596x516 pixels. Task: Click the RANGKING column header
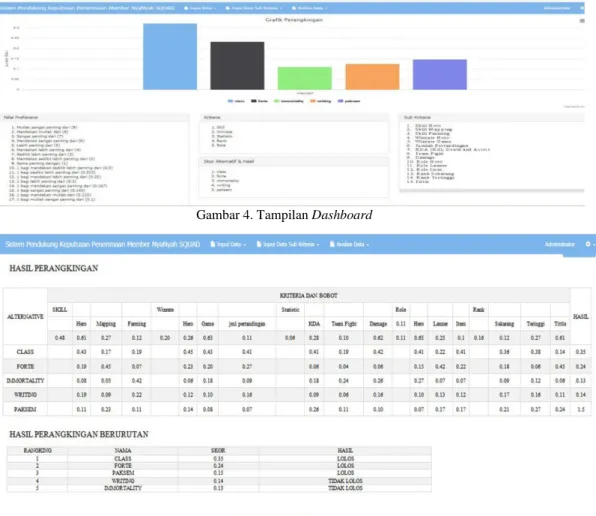coord(37,450)
